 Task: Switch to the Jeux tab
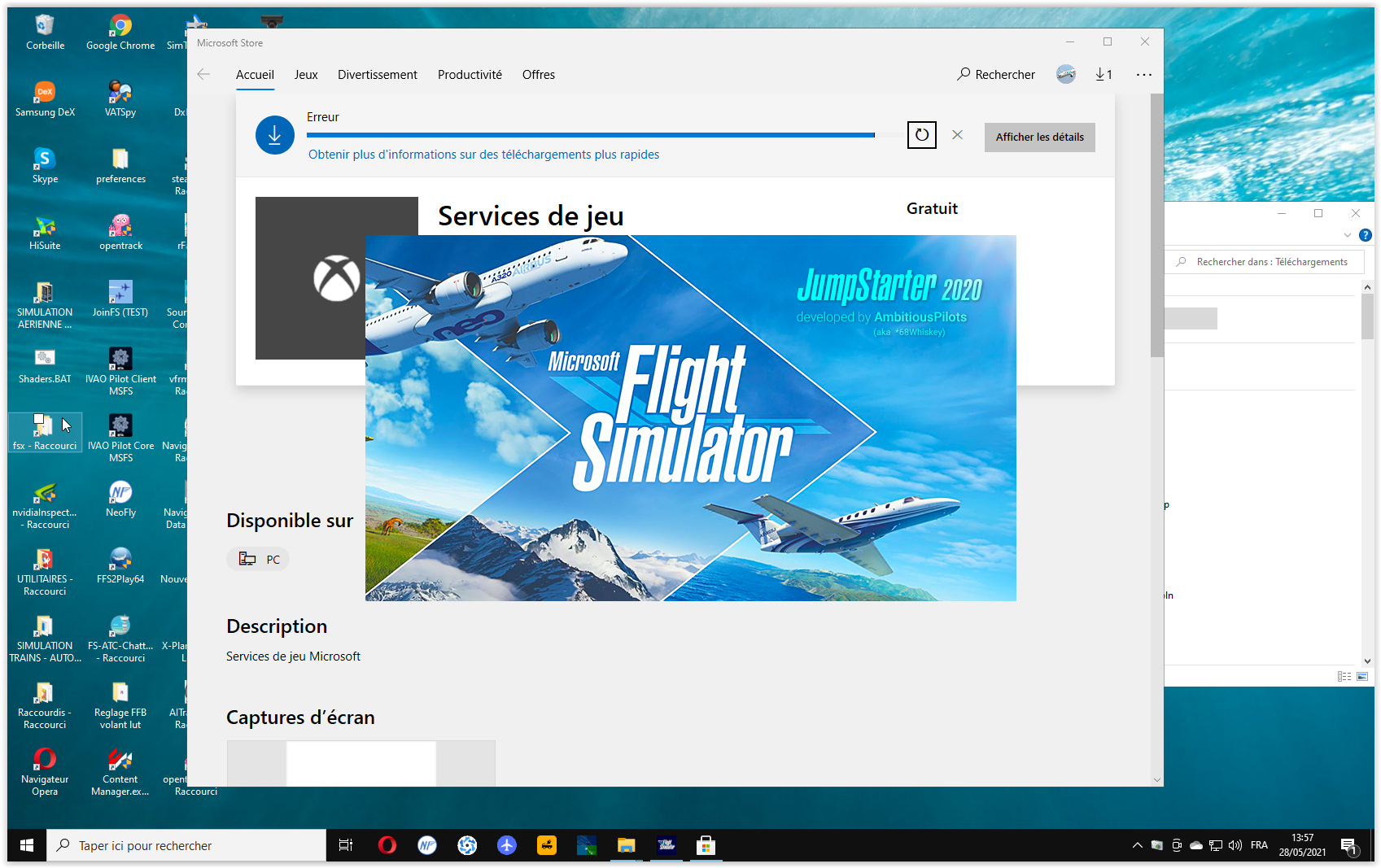pyautogui.click(x=306, y=75)
